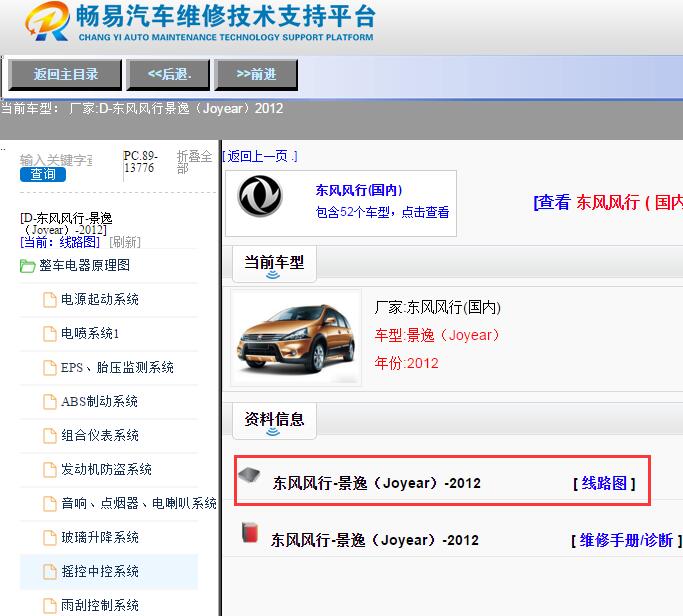Click the 年份:2012 text
The width and height of the screenshot is (683, 616).
[406, 363]
